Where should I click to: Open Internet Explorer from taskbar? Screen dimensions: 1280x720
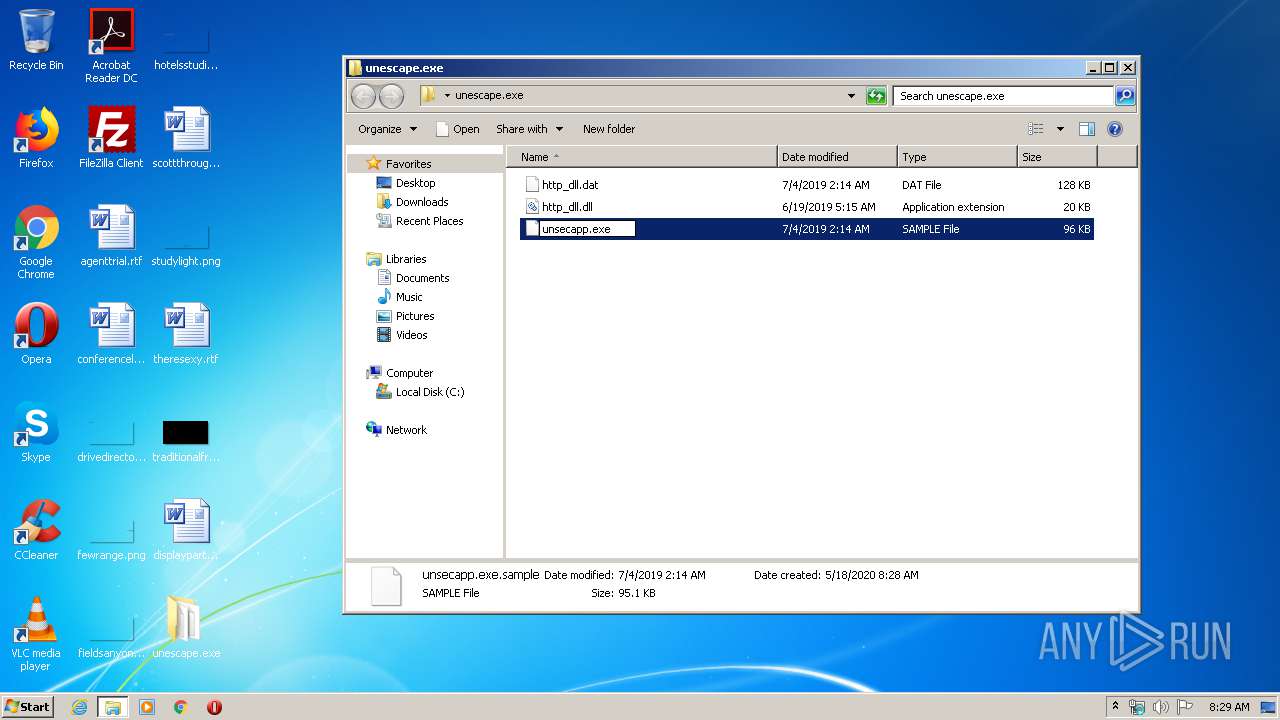click(x=80, y=707)
